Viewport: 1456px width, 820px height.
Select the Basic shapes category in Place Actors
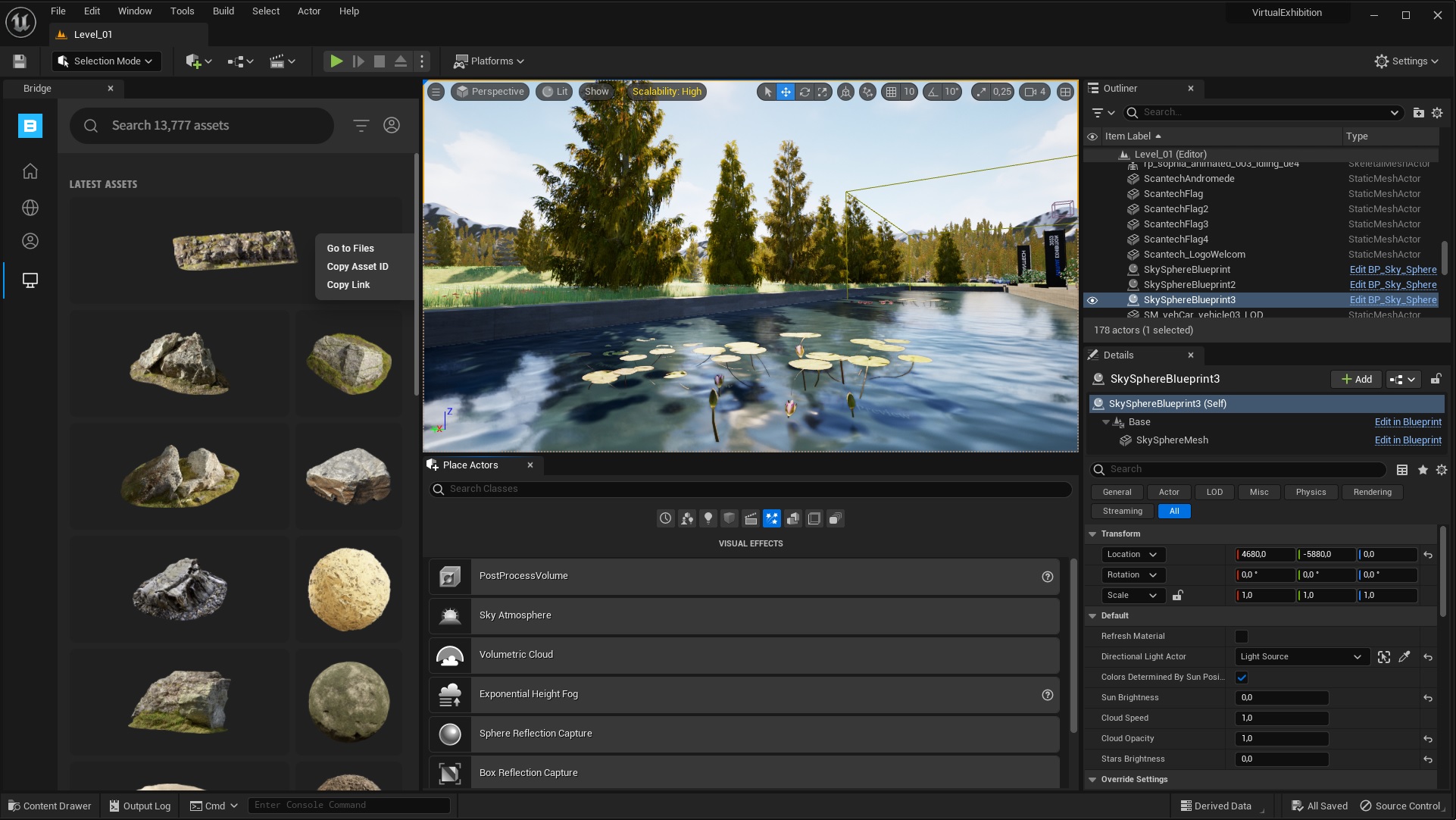tap(686, 518)
